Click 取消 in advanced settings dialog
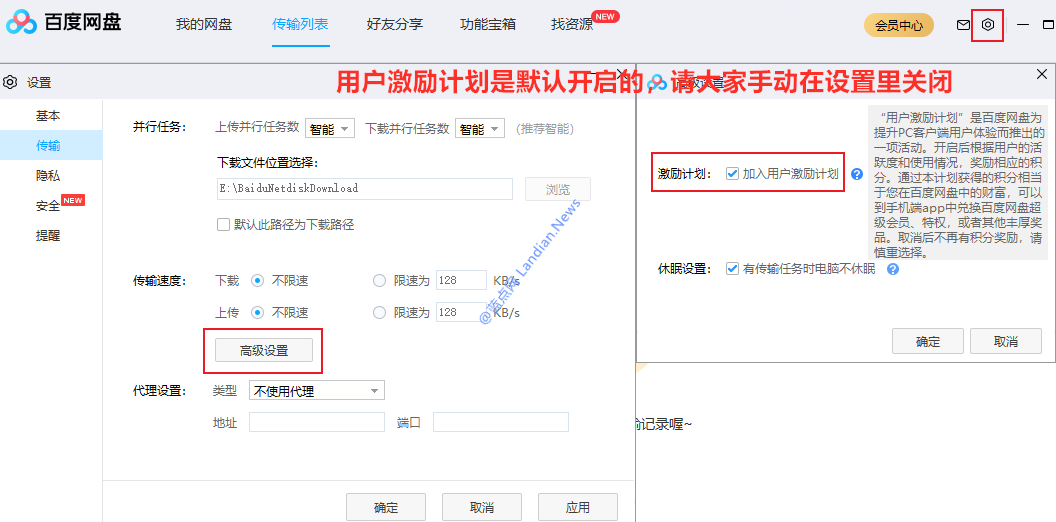1056x522 pixels. coord(1005,341)
